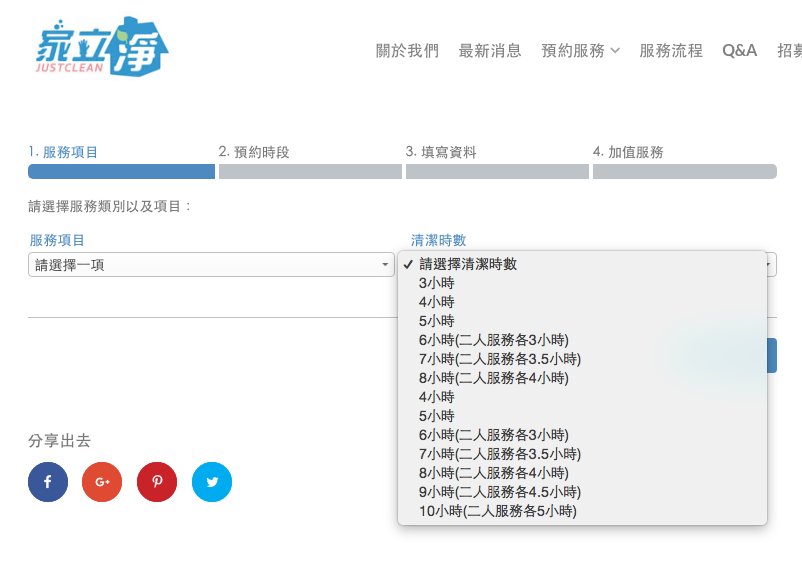Open the 服務項目 dropdown showing 請選擇一項

point(211,265)
